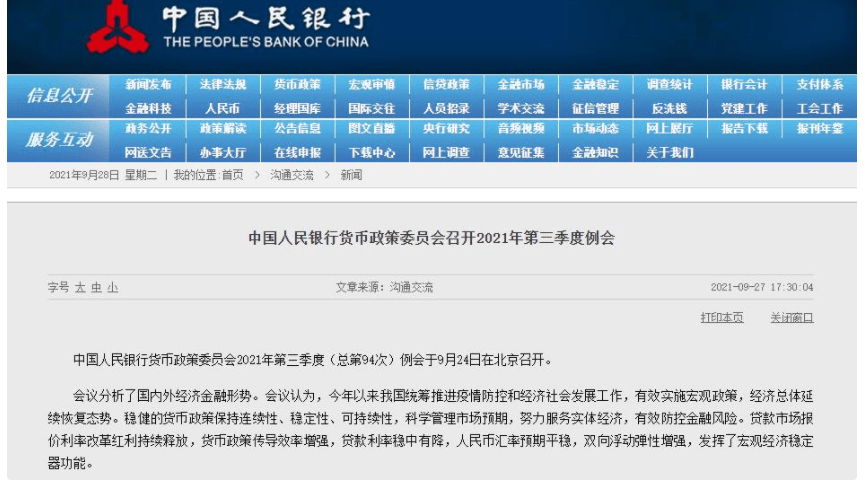Select large font size 大
The height and width of the screenshot is (489, 865).
pos(80,288)
